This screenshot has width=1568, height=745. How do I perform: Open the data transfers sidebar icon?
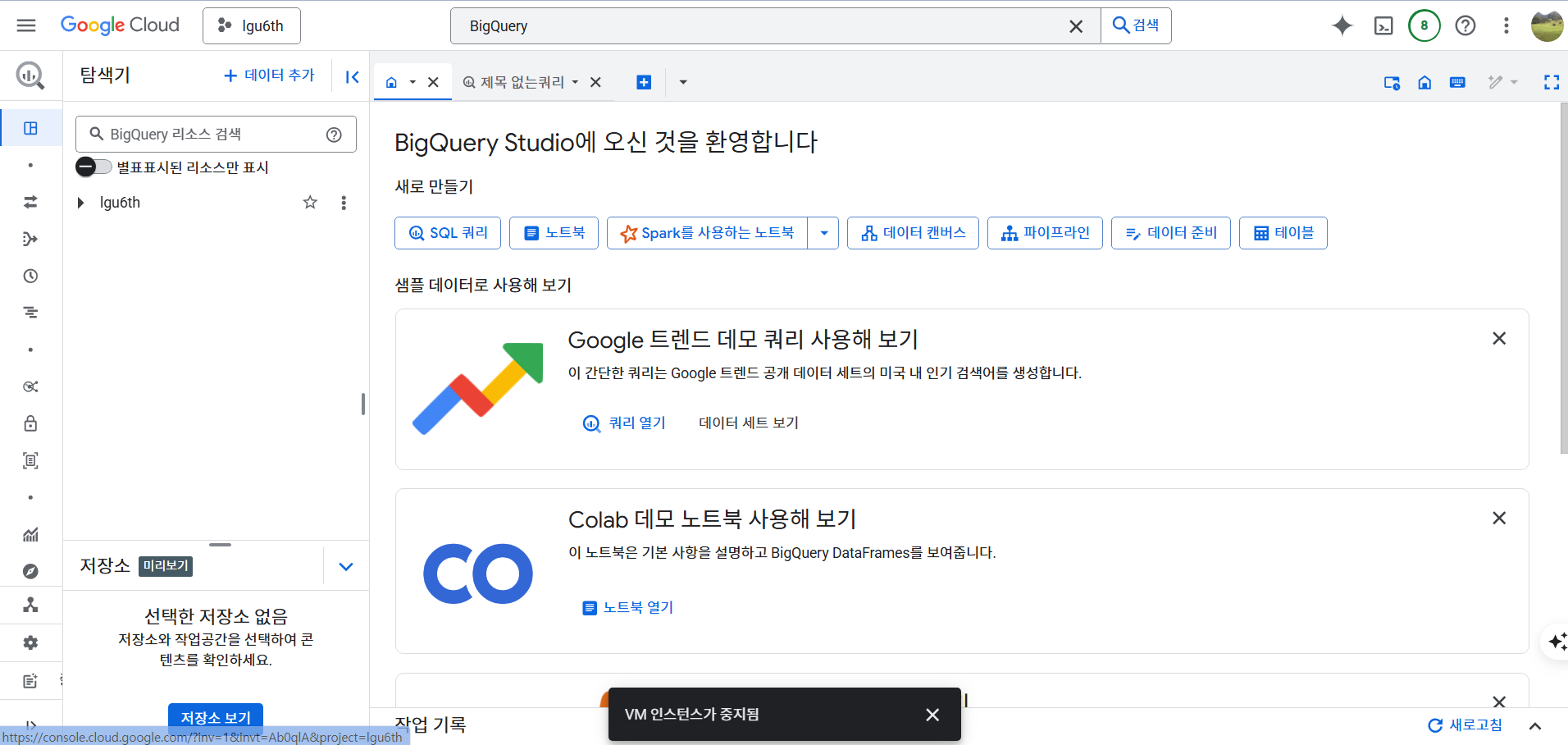coord(30,202)
